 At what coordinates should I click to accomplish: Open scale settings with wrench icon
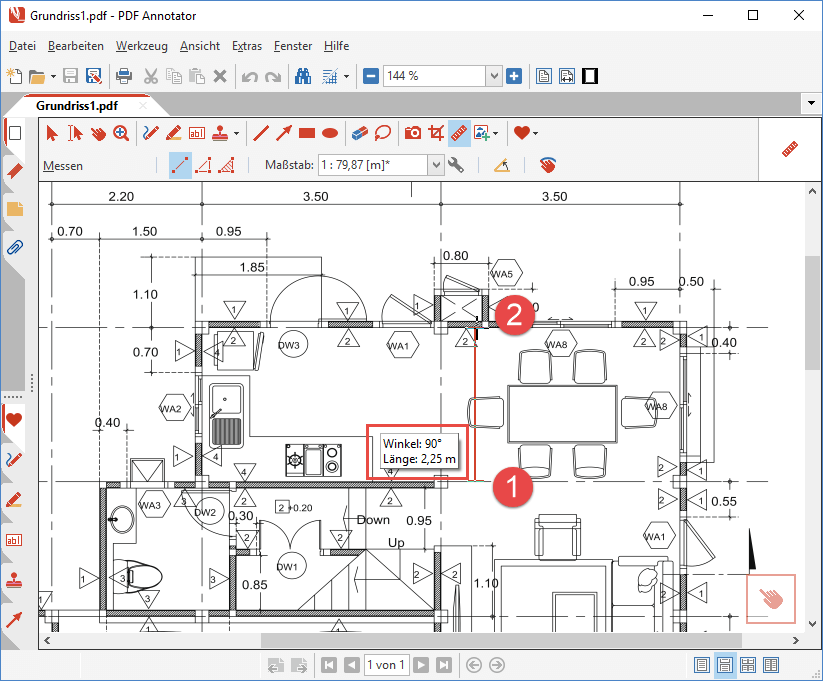pyautogui.click(x=456, y=165)
